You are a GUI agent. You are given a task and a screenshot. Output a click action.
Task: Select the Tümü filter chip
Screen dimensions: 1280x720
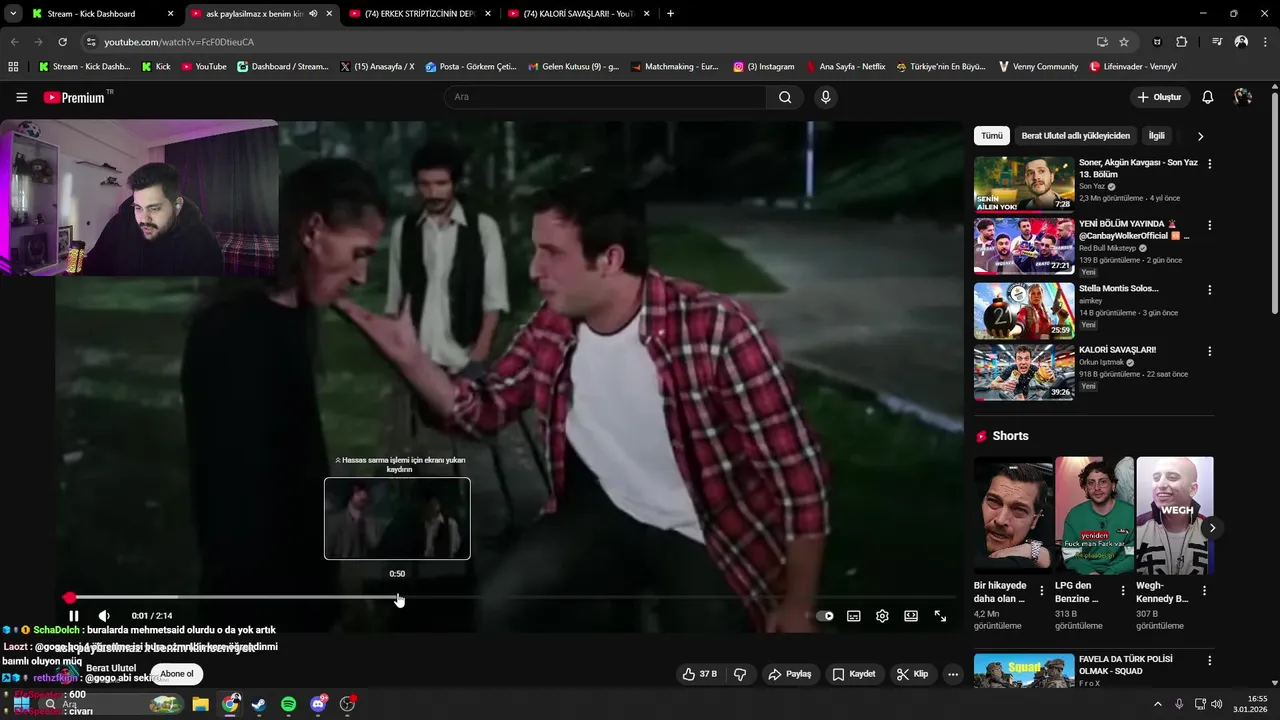[991, 136]
